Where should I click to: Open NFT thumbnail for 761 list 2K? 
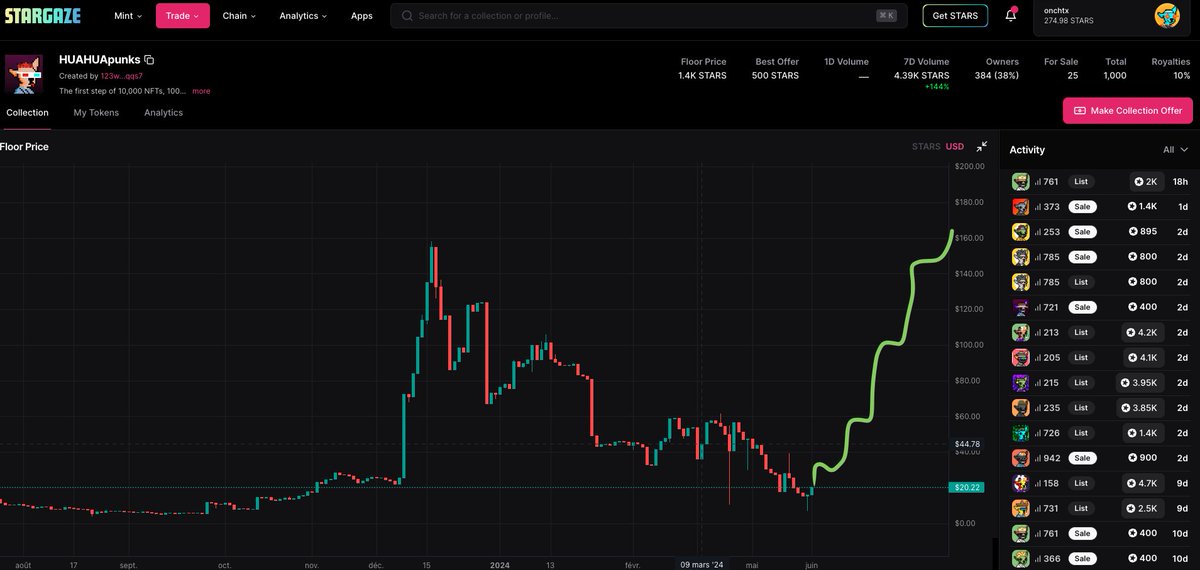pos(1021,182)
